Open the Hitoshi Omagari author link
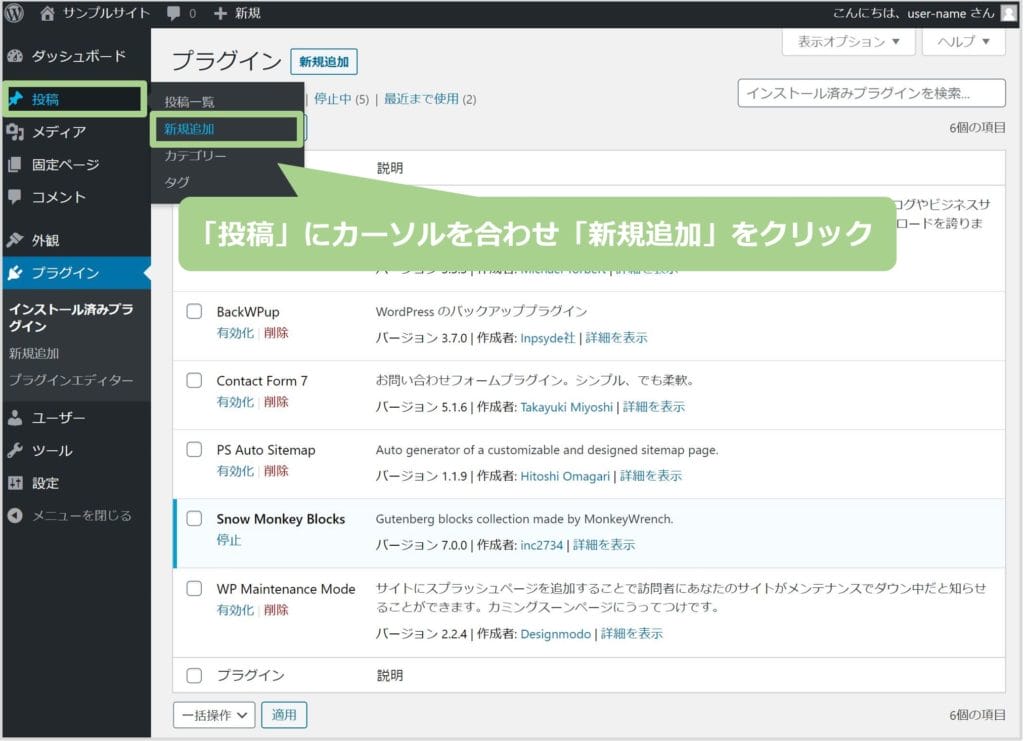 (x=565, y=477)
